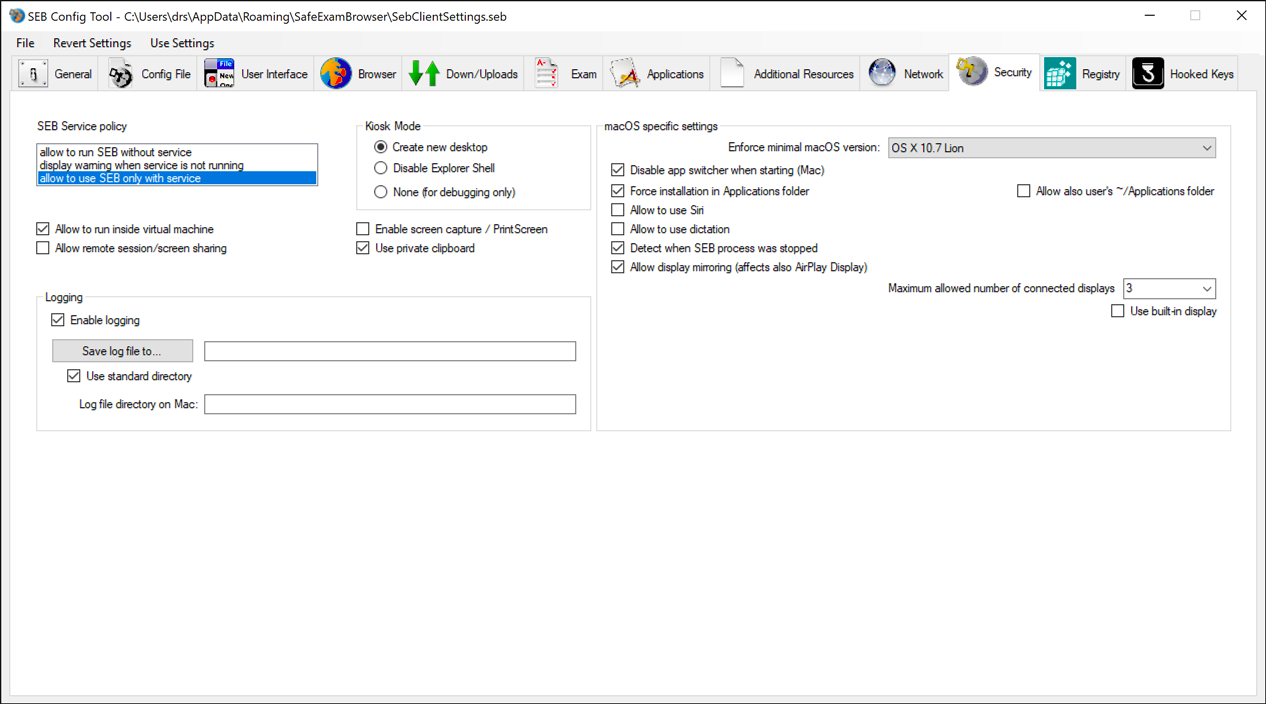Screen dimensions: 1266x704
Task: Enable Allow also user's ~/Applications folder
Action: coord(1024,191)
